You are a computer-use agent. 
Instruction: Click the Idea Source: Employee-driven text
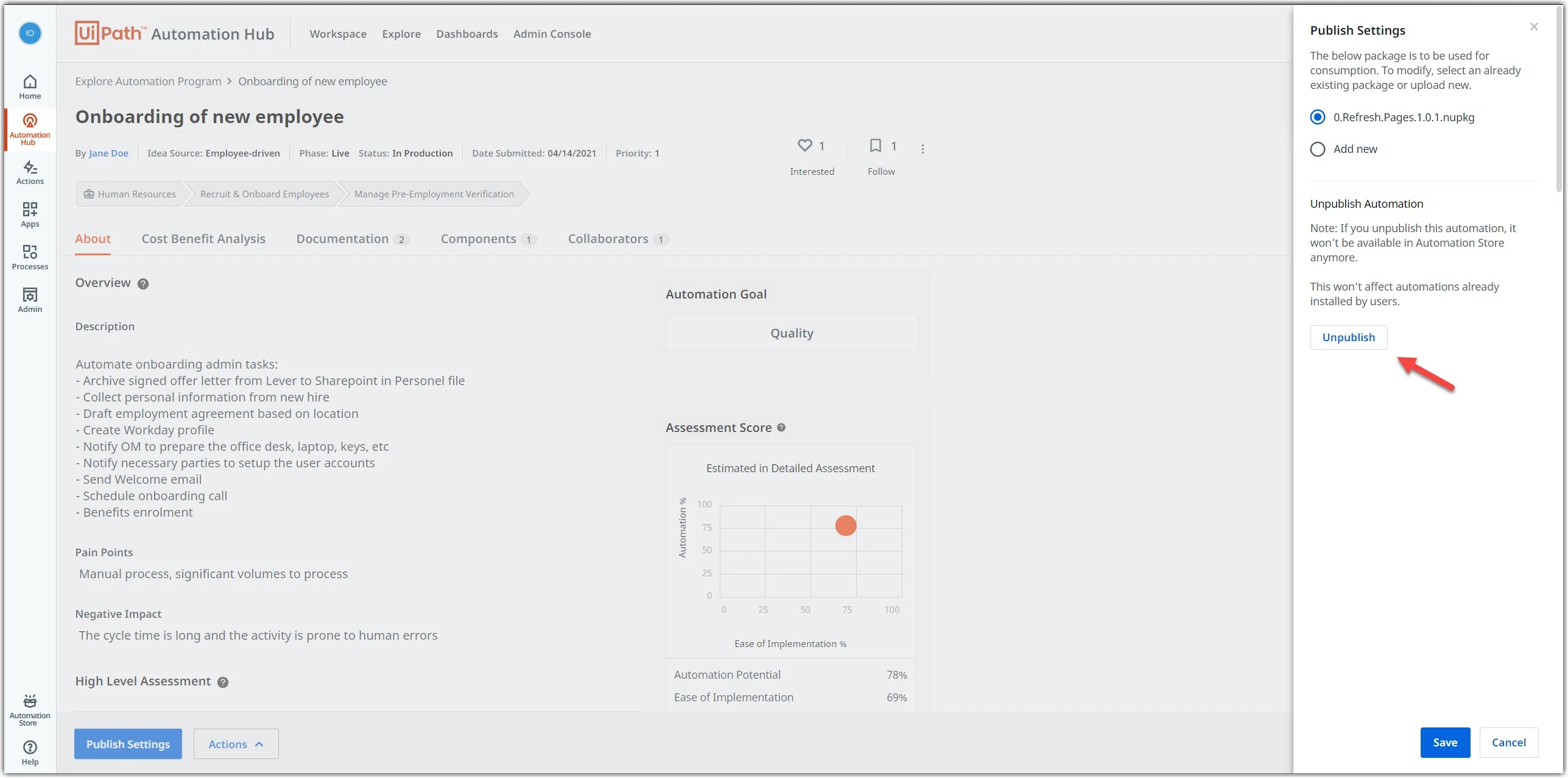click(214, 154)
